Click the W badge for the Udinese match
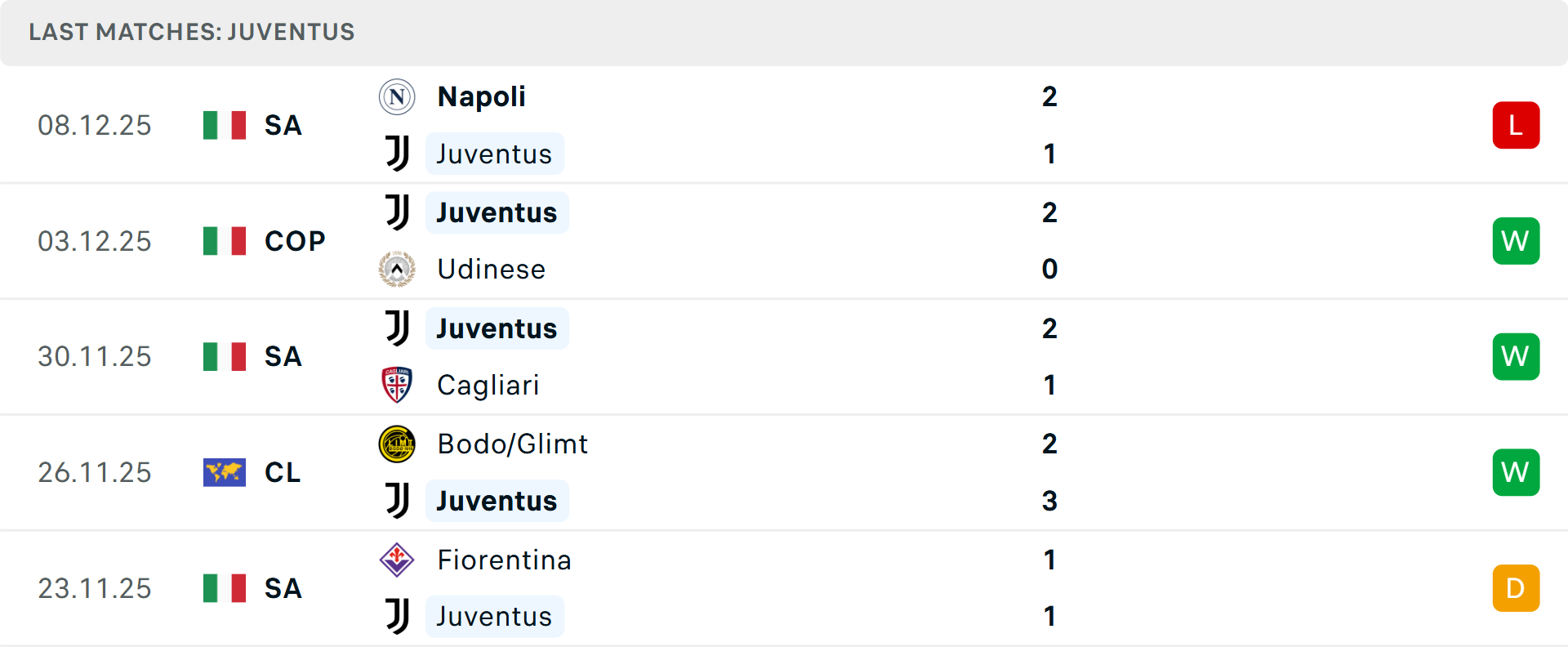 point(1516,241)
